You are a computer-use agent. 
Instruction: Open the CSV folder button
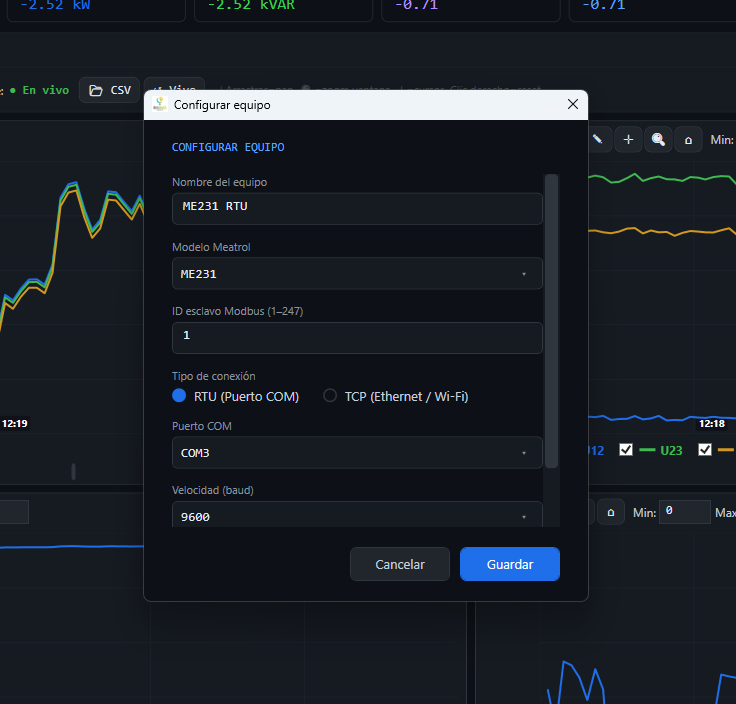coord(109,90)
